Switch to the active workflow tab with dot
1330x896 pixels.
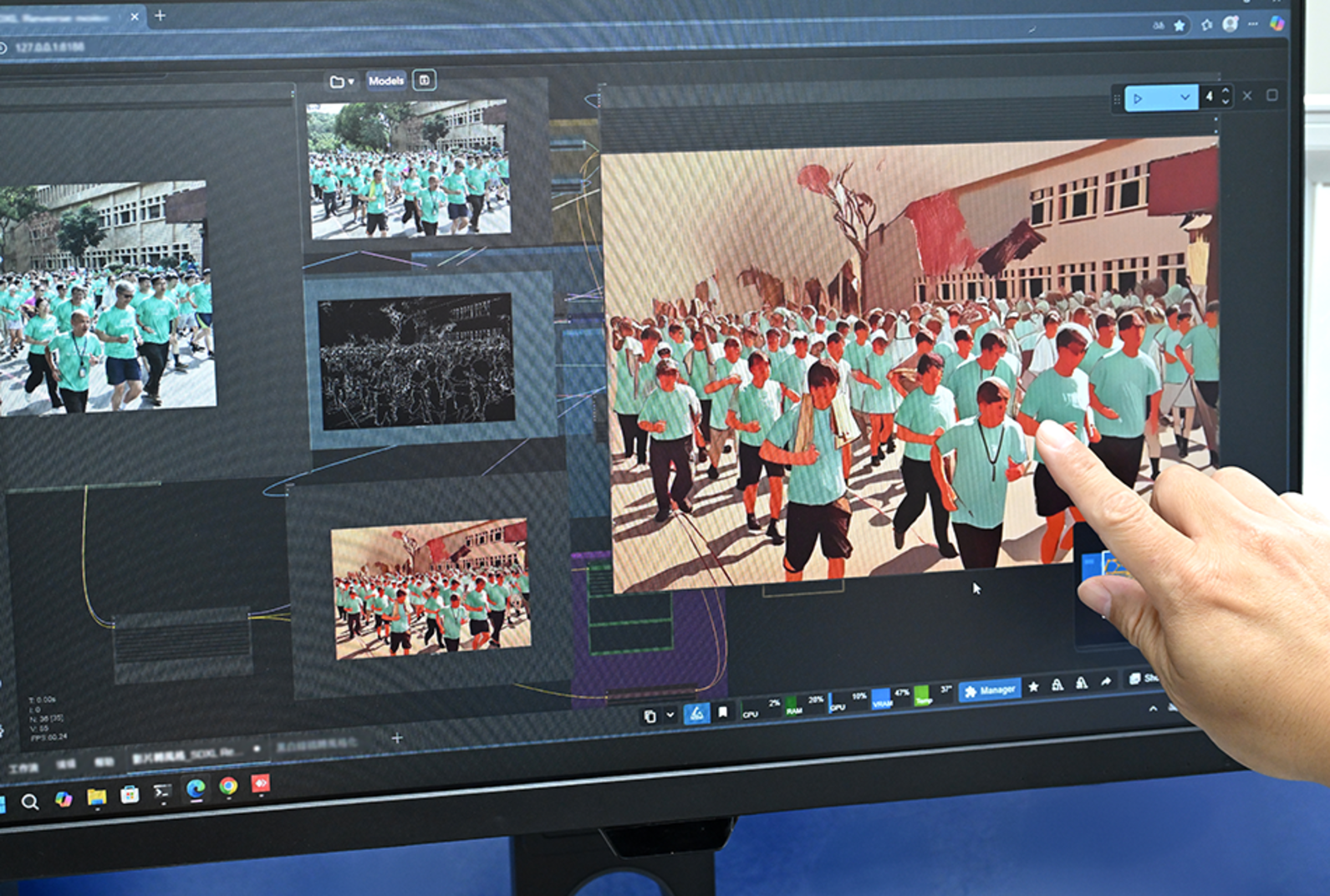pyautogui.click(x=197, y=754)
